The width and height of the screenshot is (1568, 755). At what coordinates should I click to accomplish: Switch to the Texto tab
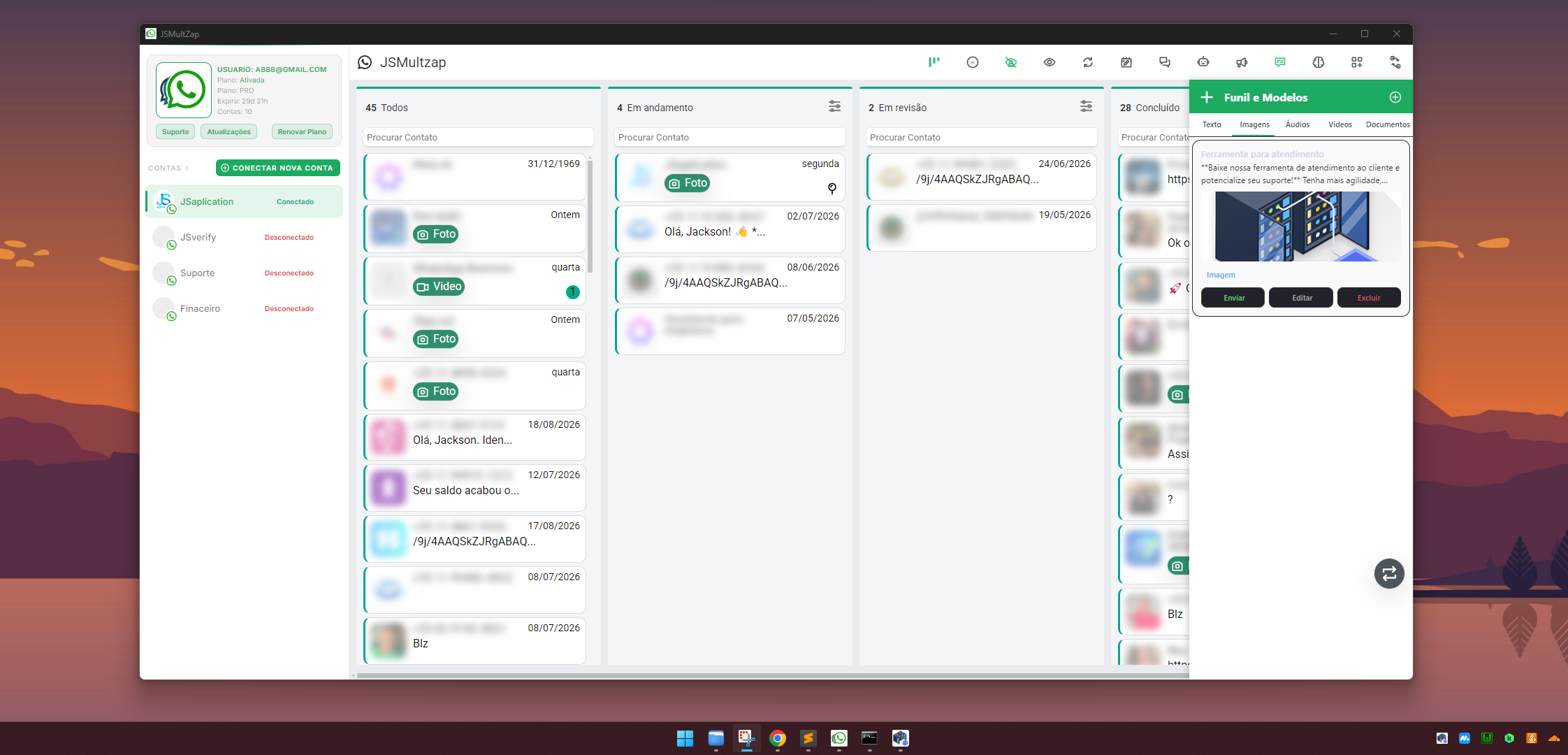click(1212, 124)
